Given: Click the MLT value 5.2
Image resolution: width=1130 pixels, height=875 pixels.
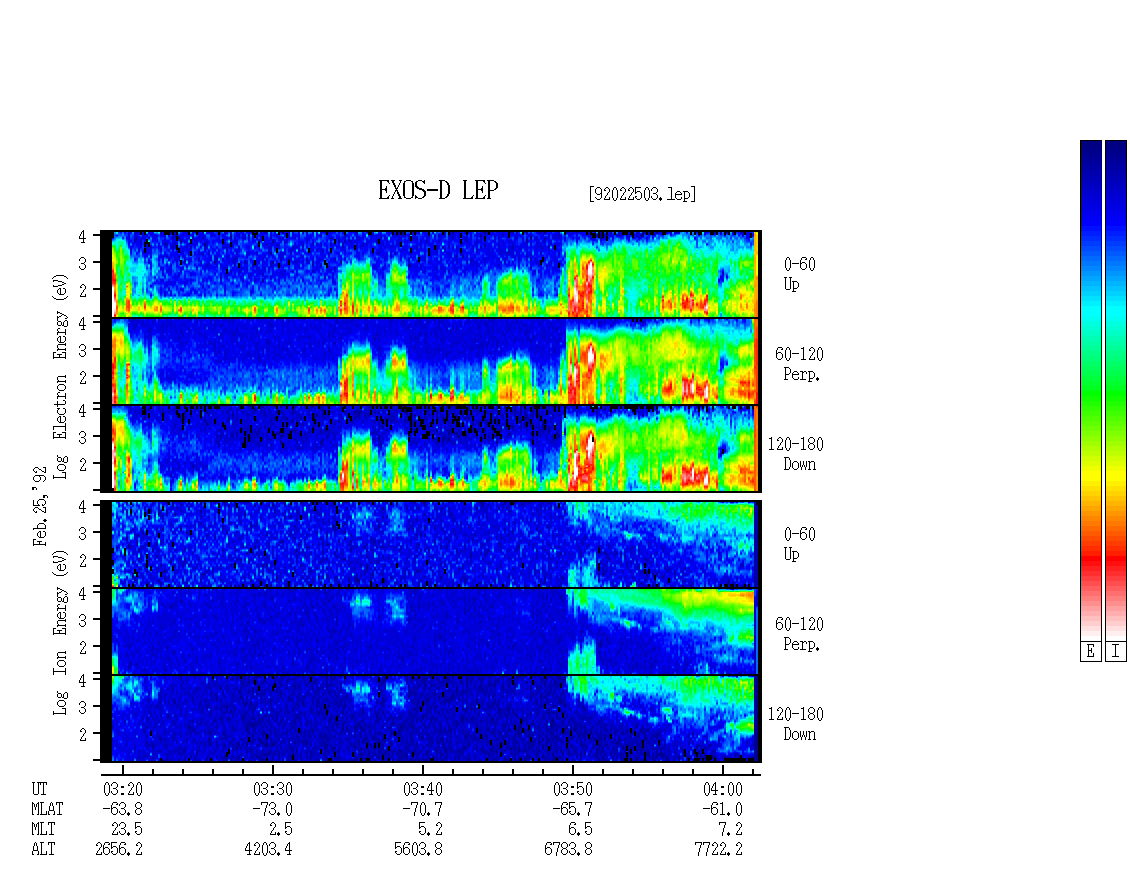Looking at the screenshot, I should [x=431, y=830].
